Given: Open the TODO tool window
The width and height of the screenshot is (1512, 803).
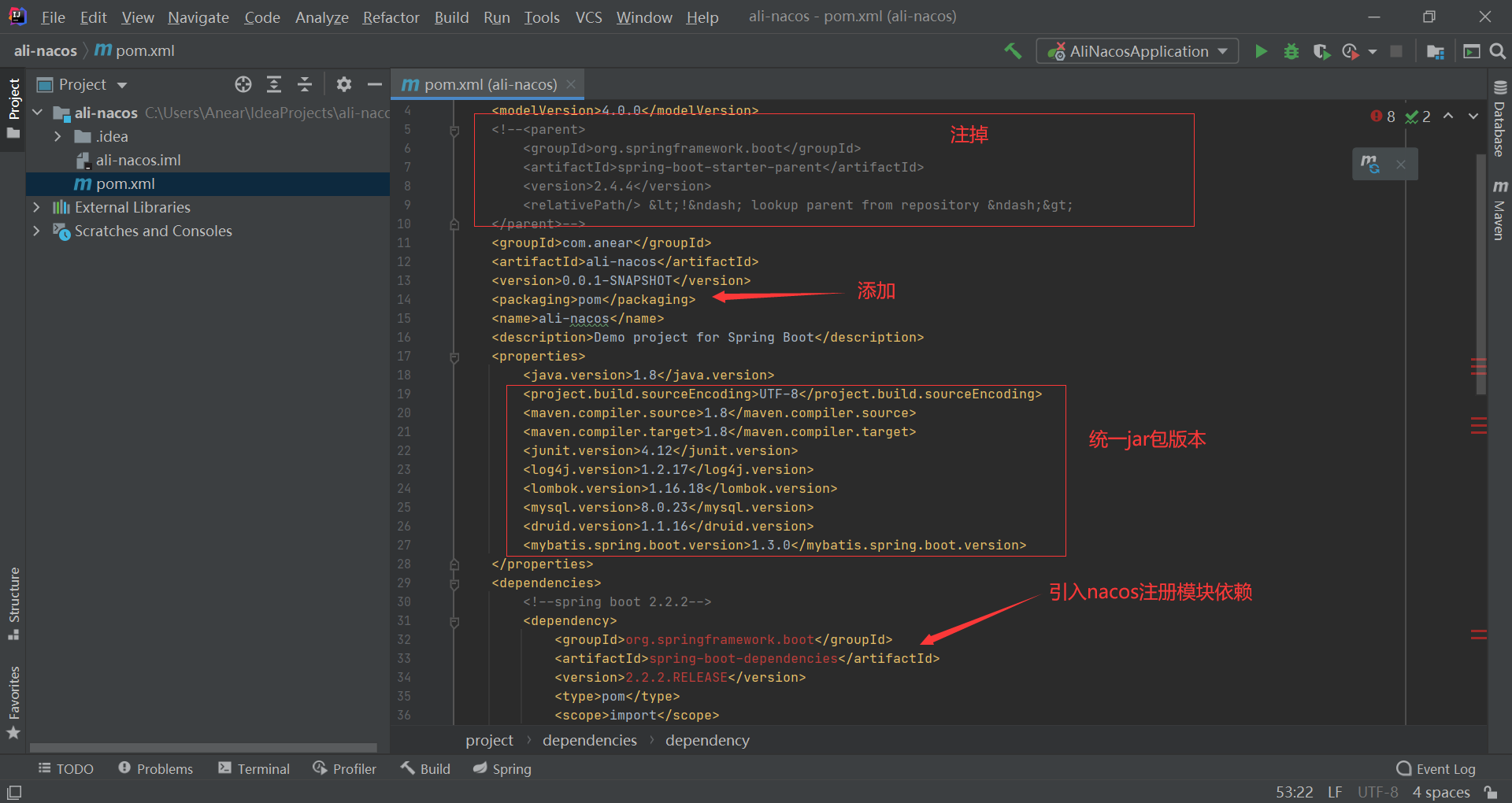Looking at the screenshot, I should 66,769.
